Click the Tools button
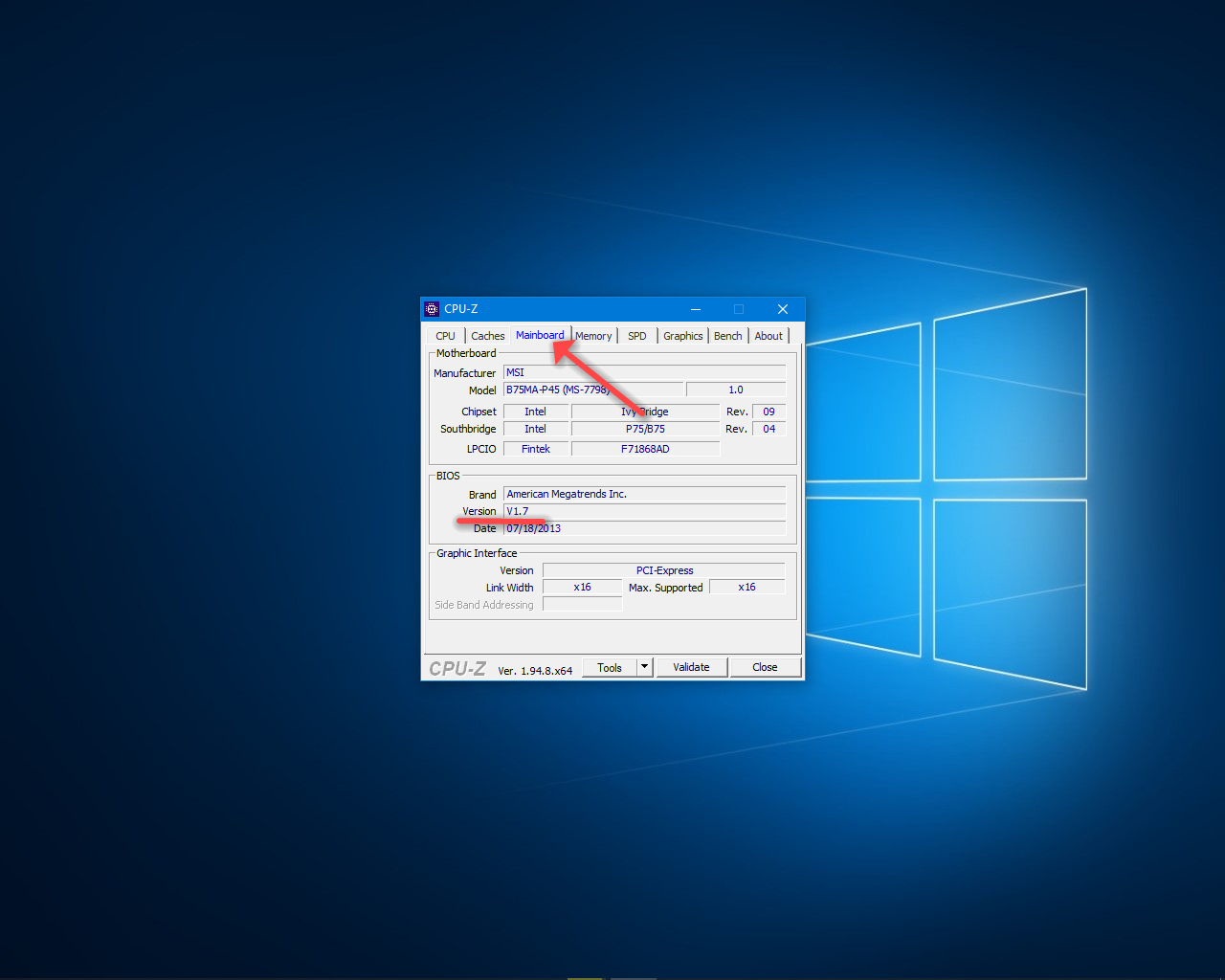 [x=610, y=668]
